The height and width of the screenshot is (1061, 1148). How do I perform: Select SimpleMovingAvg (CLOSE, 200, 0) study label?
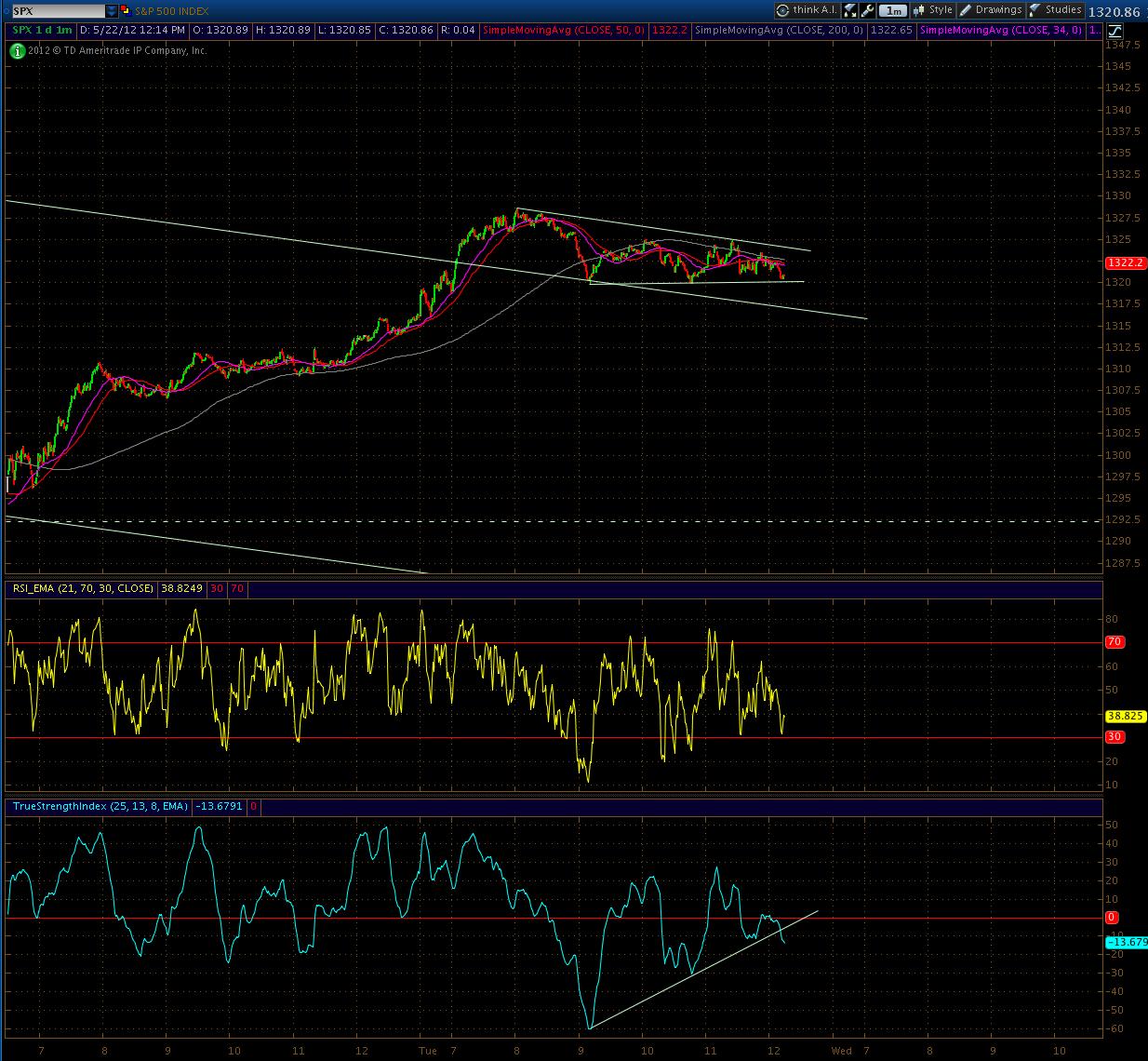[x=780, y=31]
